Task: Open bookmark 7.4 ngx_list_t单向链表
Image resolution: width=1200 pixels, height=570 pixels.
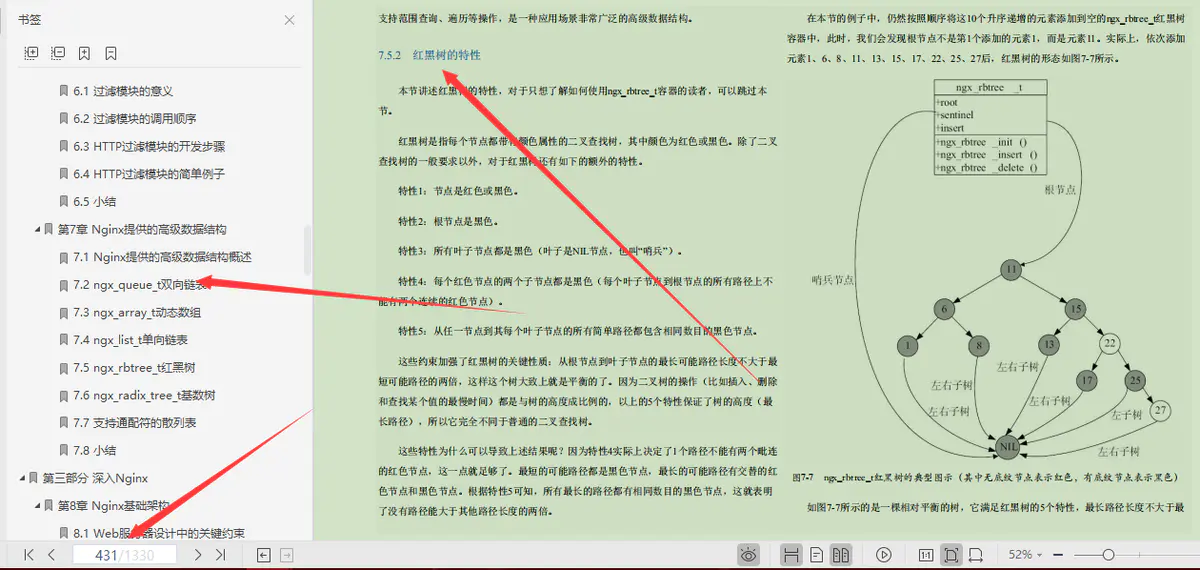Action: 131,340
